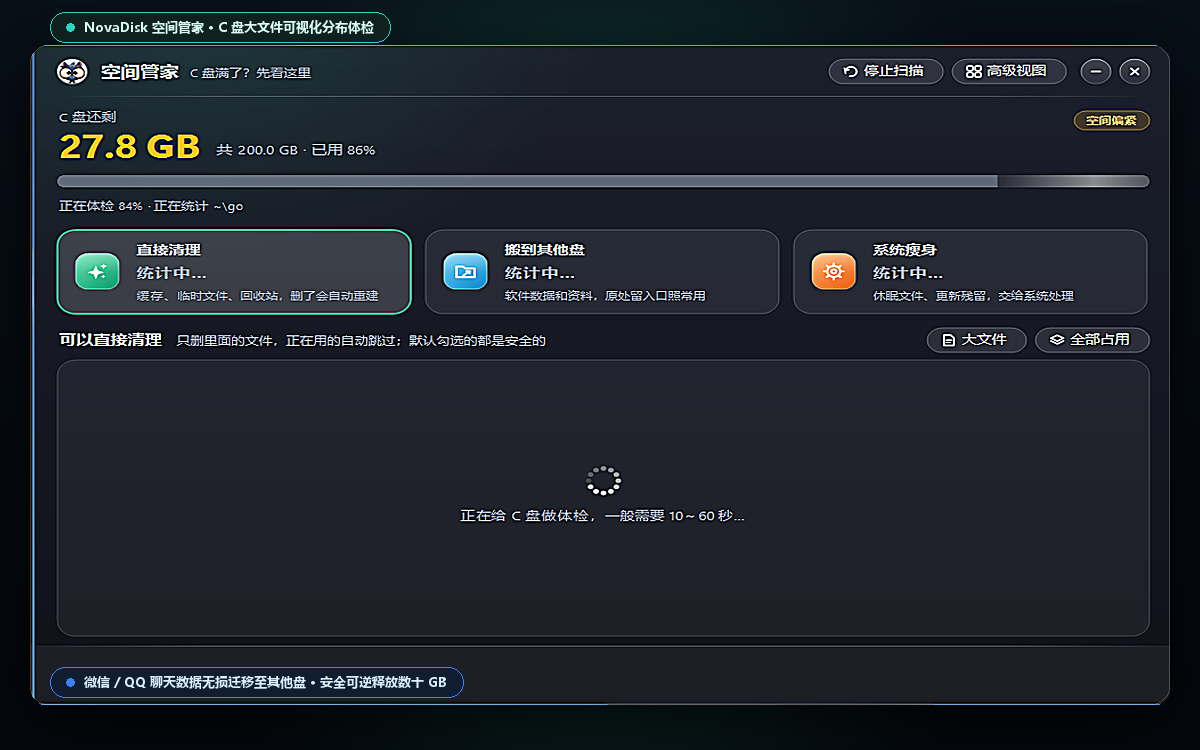Click the 空间管家 app title text
Screen dimensions: 1200x750
point(139,72)
